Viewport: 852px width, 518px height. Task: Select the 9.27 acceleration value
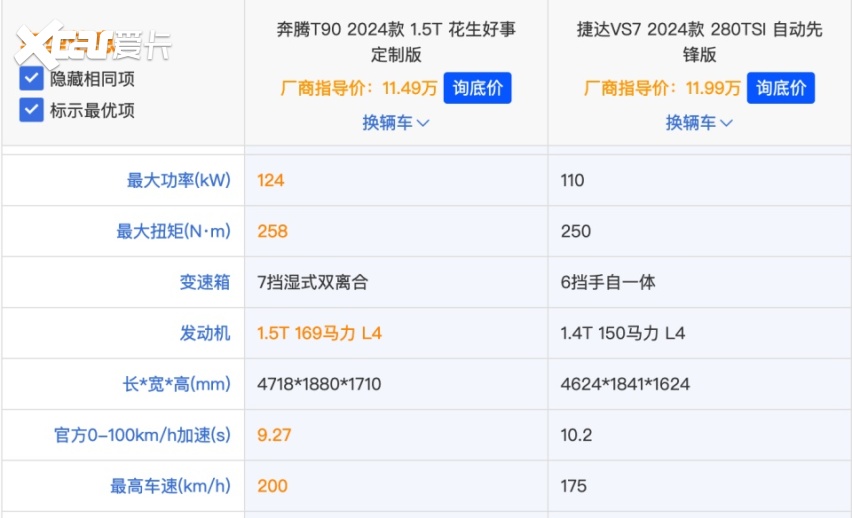274,435
